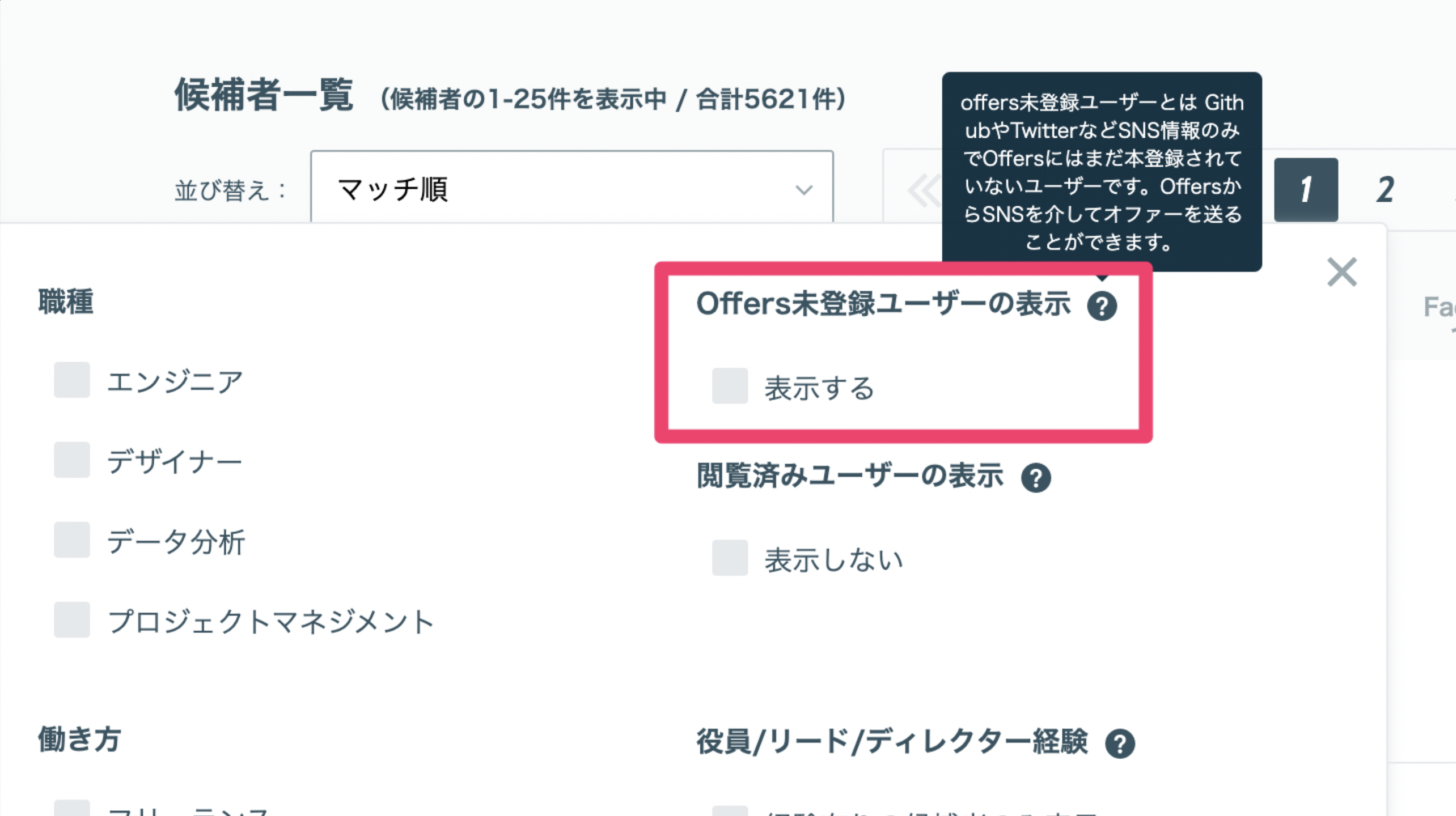Click the エンジニア label text
1456x816 pixels.
point(175,381)
